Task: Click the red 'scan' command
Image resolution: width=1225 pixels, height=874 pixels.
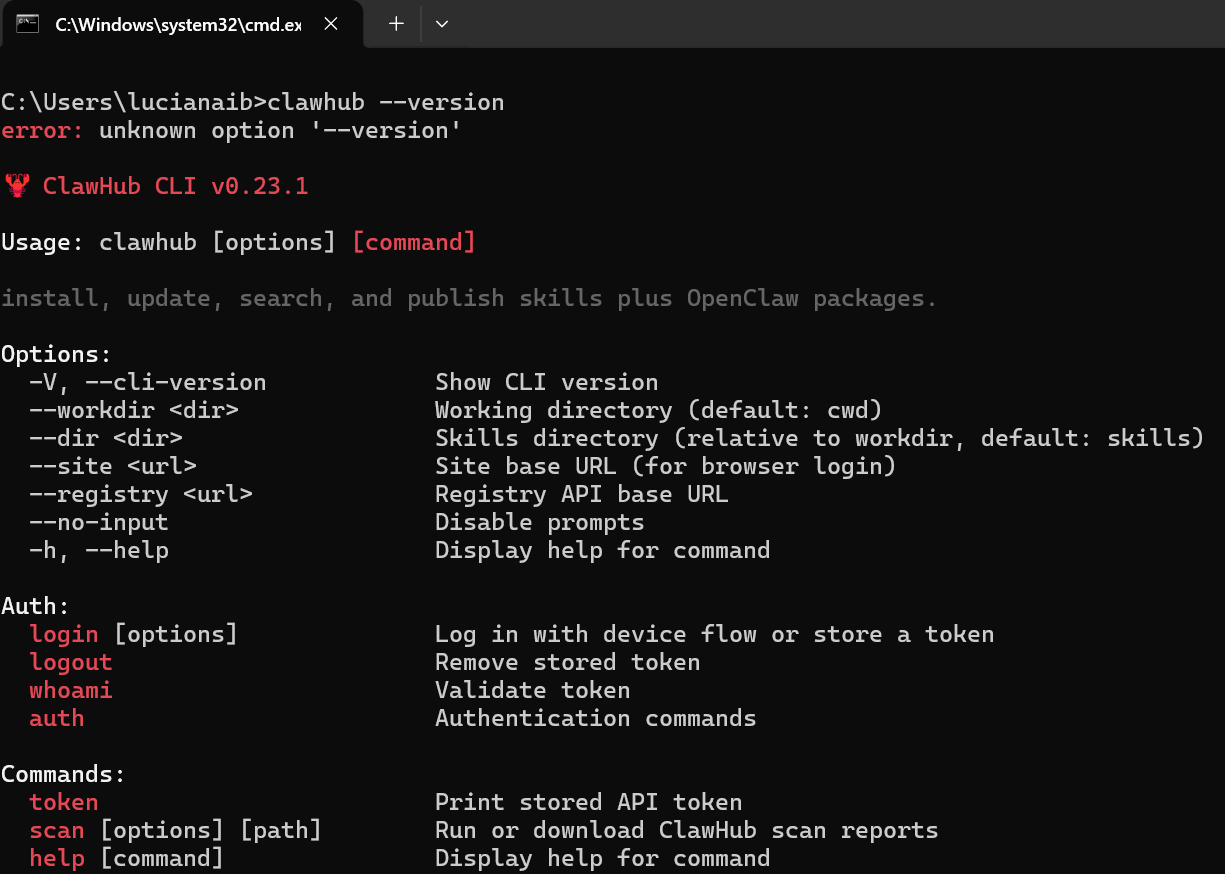Action: pyautogui.click(x=57, y=830)
